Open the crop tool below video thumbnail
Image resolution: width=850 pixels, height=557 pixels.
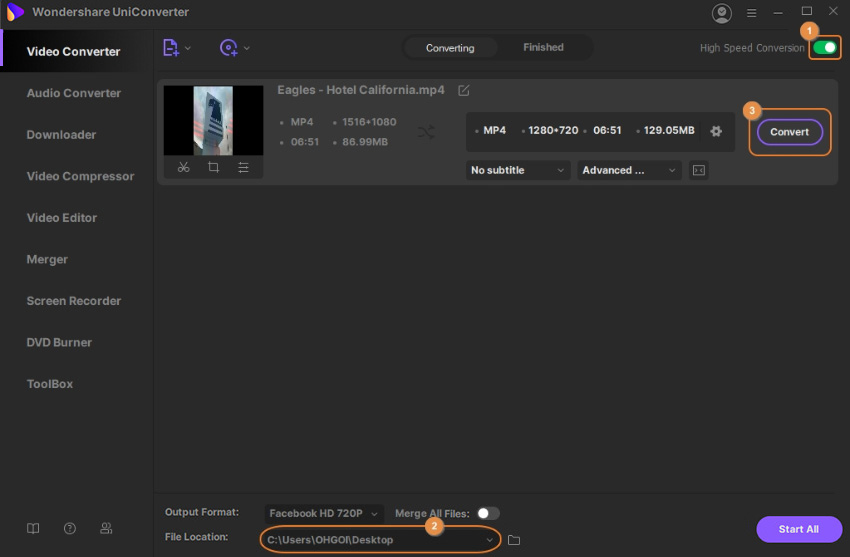pyautogui.click(x=213, y=168)
